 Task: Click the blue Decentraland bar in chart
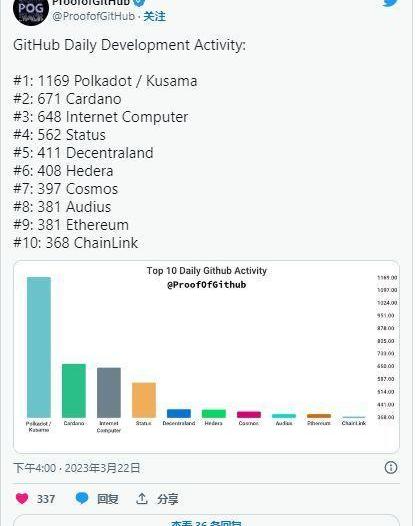coord(179,413)
